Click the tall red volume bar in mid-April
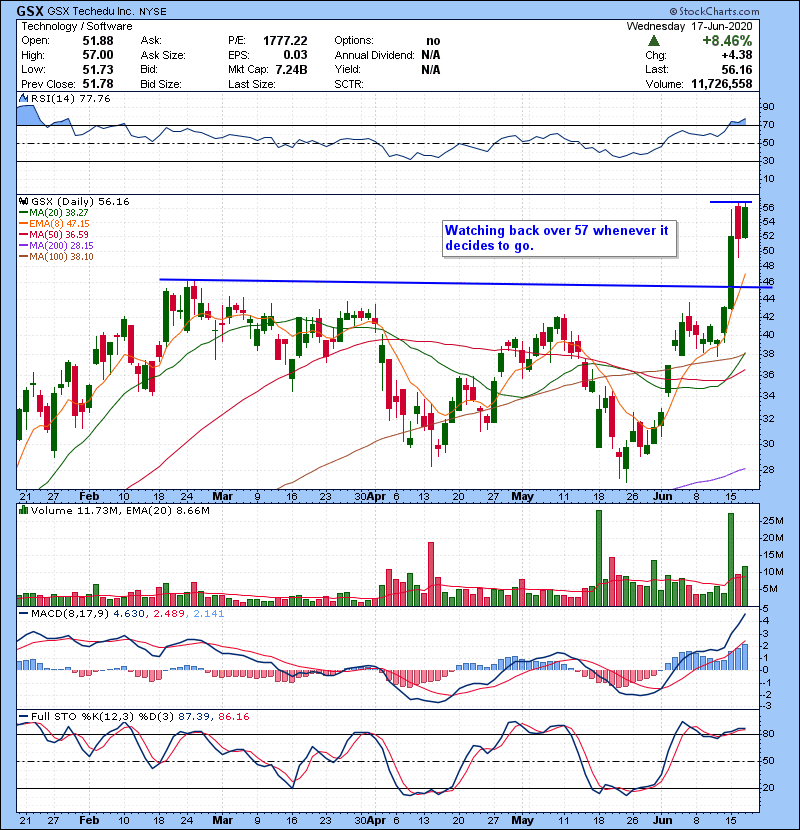 pos(431,574)
